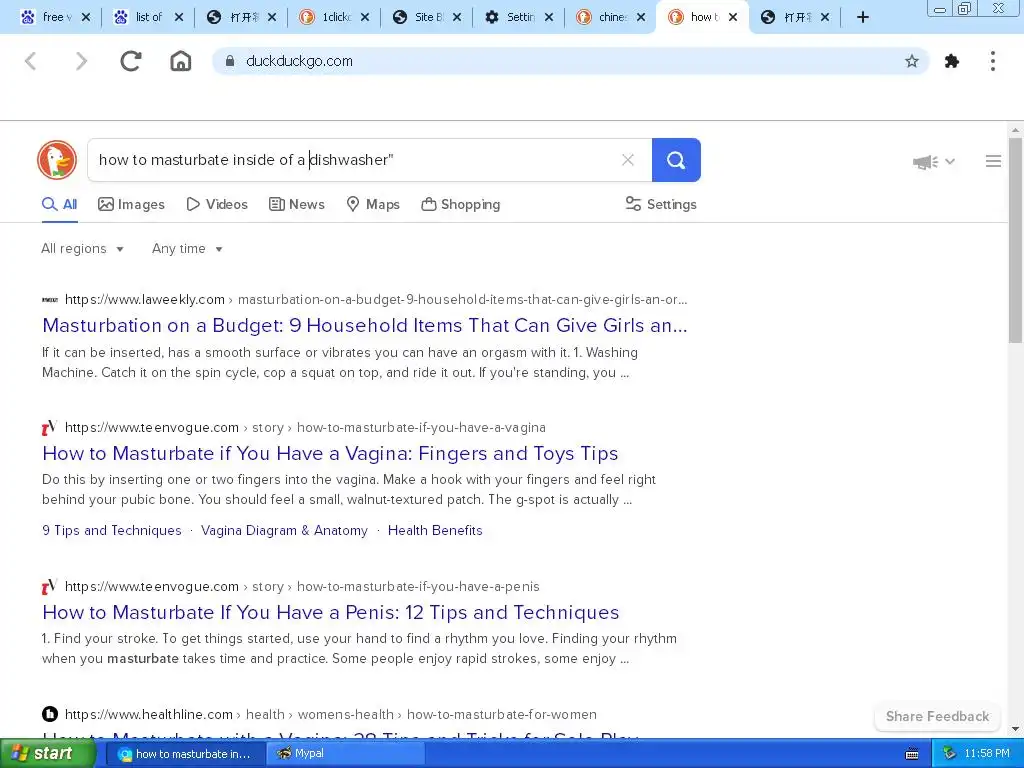1024x768 pixels.
Task: Close the 'free v' tab
Action: pos(86,18)
